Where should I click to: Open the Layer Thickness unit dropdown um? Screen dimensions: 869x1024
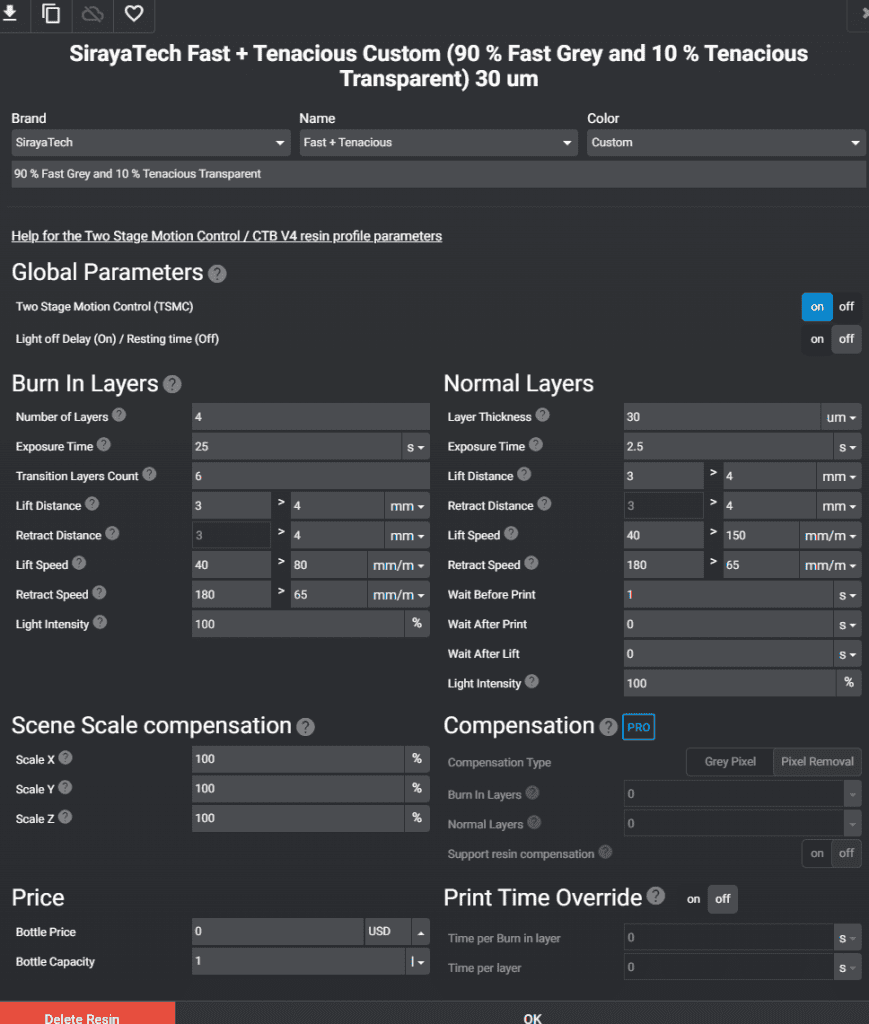click(x=841, y=417)
